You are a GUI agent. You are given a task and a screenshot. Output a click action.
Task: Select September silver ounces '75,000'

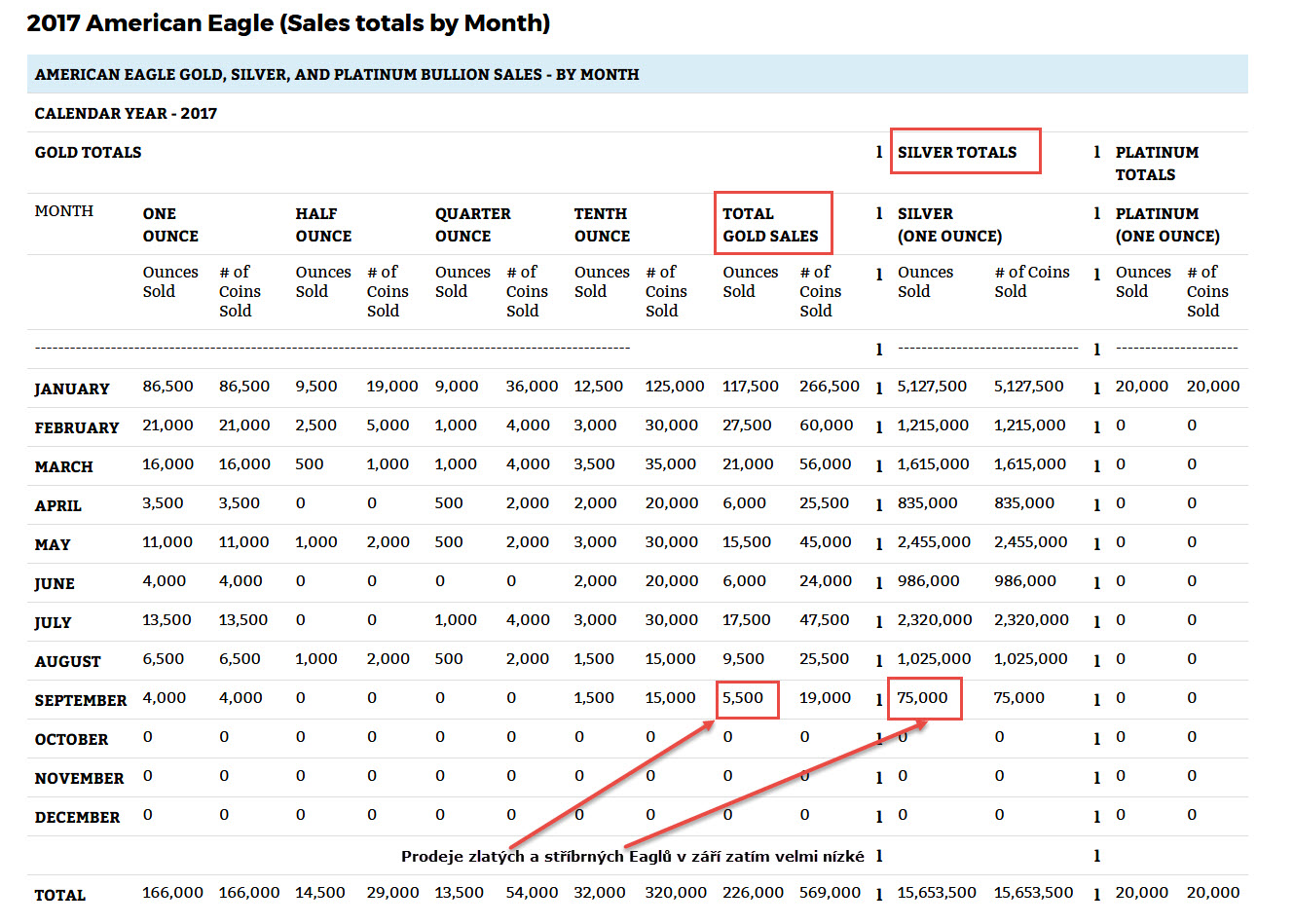(x=922, y=698)
